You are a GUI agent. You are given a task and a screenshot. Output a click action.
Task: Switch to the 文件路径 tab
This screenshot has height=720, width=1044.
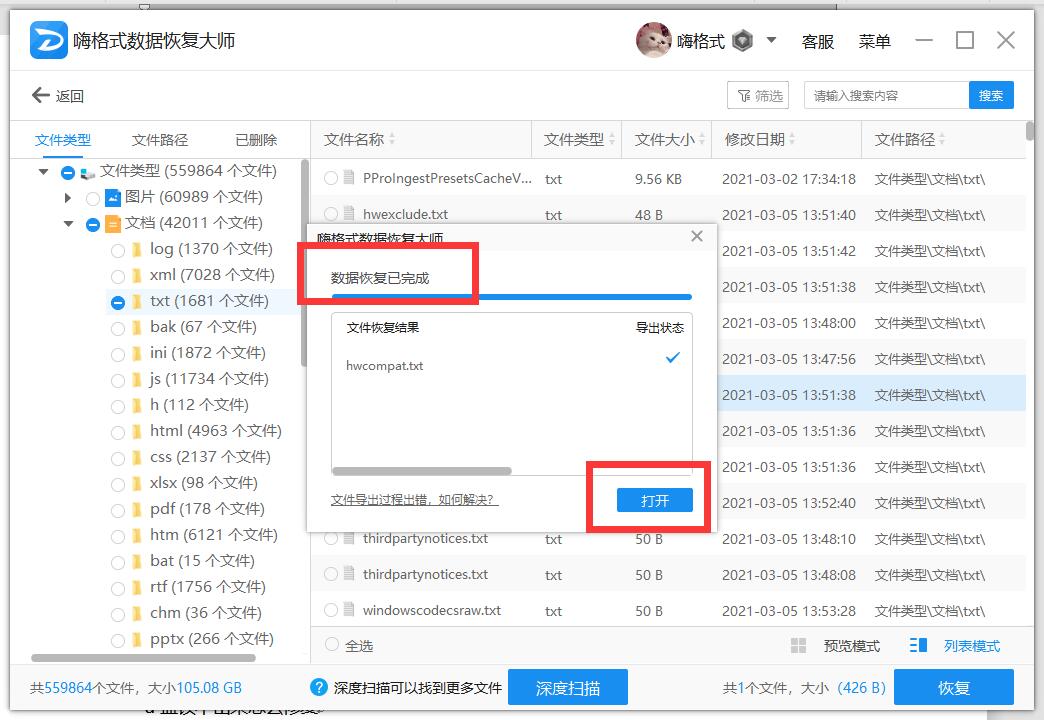[x=159, y=140]
